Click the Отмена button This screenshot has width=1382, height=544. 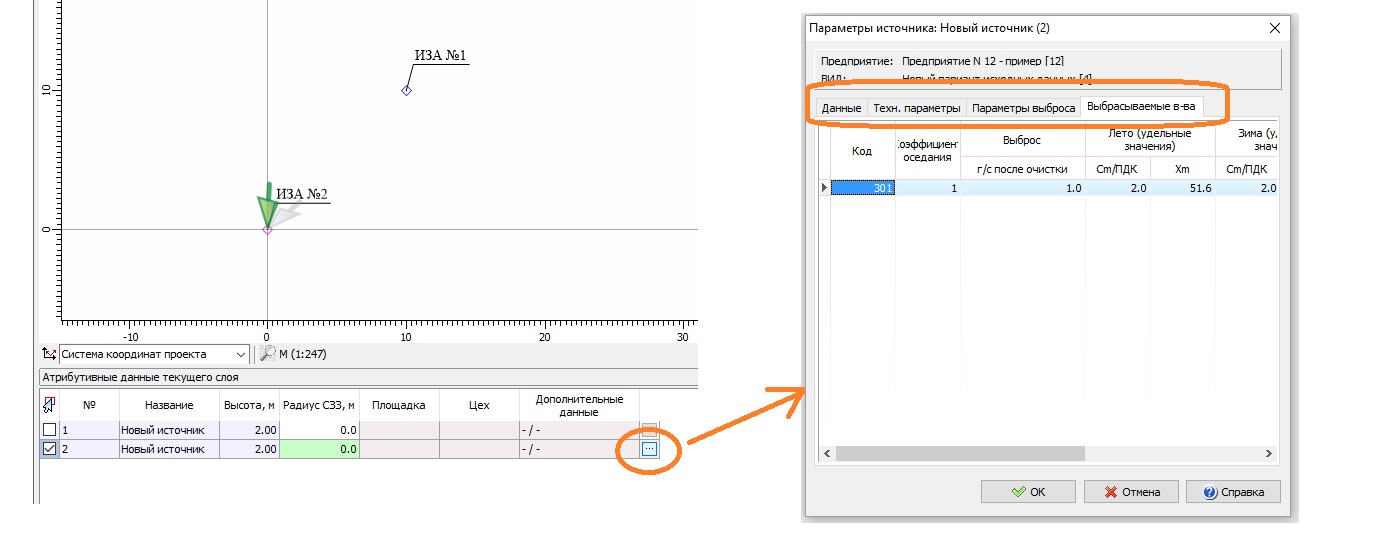coord(1128,492)
